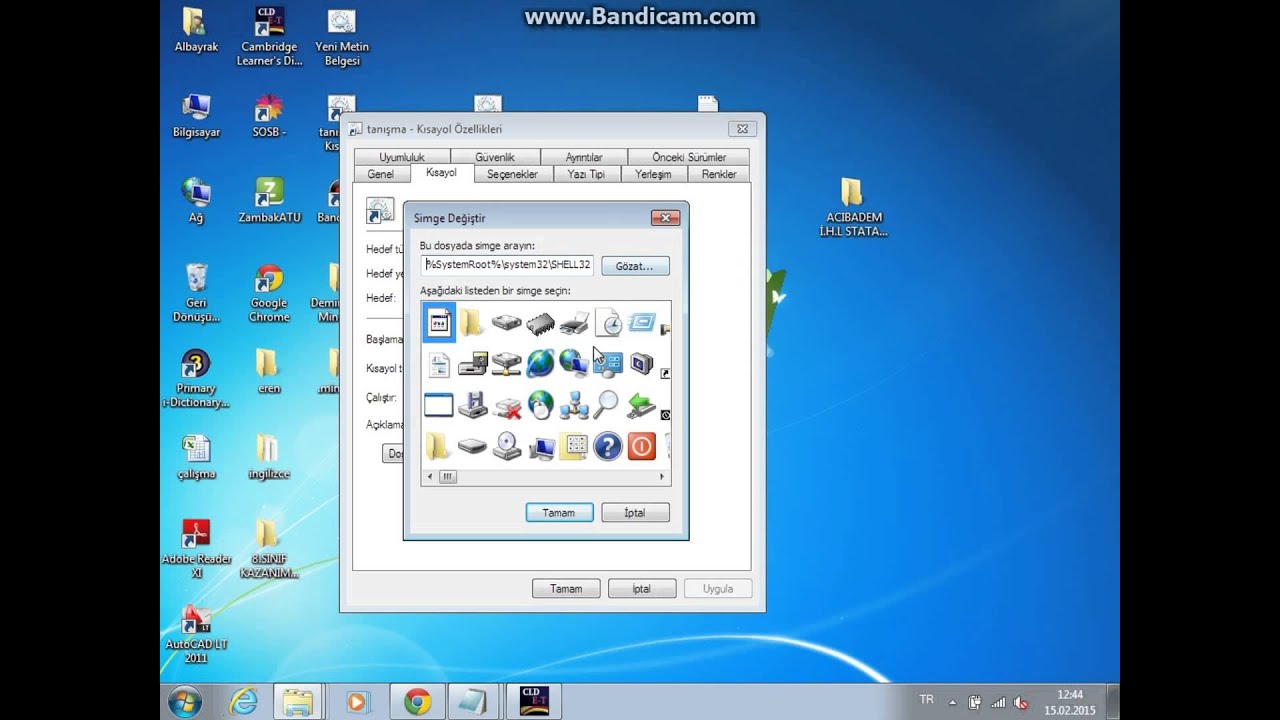1280x720 pixels.
Task: Open the Yerleşim tab
Action: [x=654, y=174]
